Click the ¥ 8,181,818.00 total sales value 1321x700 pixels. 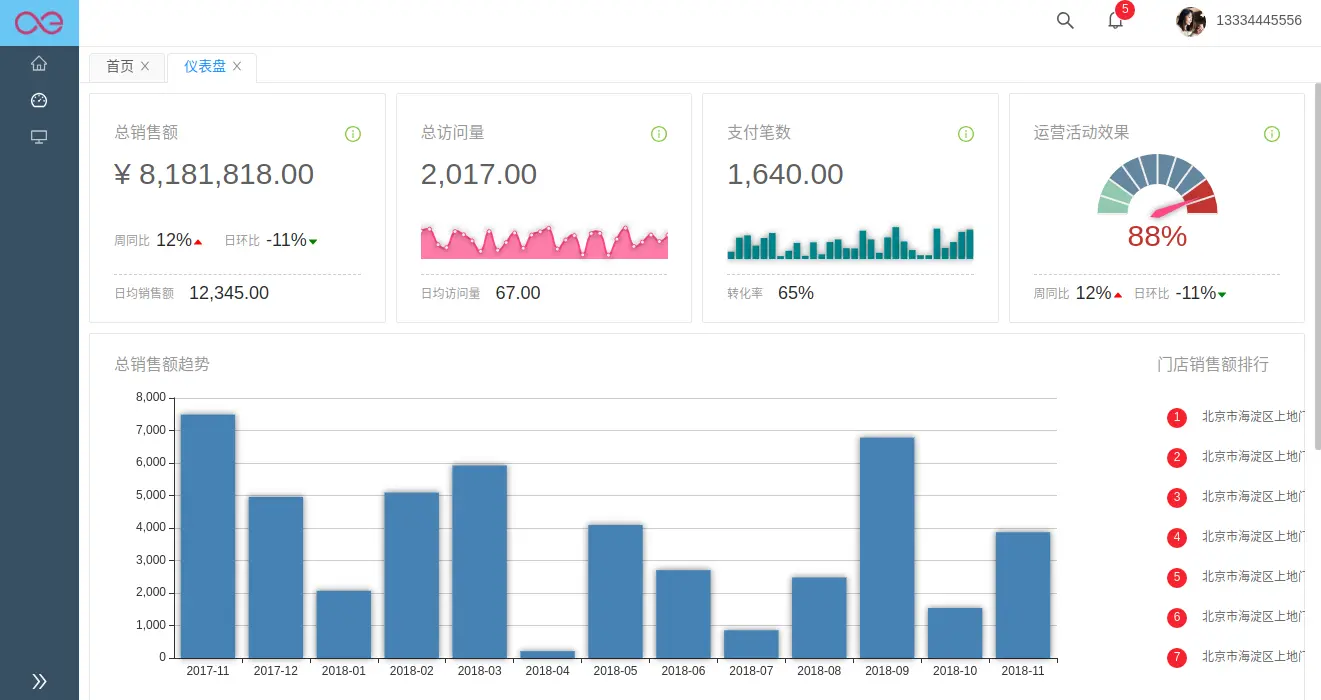tap(214, 174)
